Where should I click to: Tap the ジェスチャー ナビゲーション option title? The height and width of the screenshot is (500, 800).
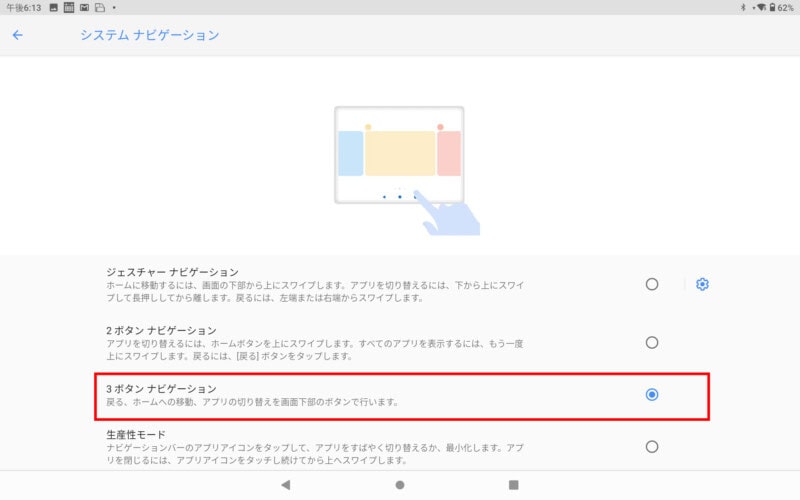click(x=172, y=272)
